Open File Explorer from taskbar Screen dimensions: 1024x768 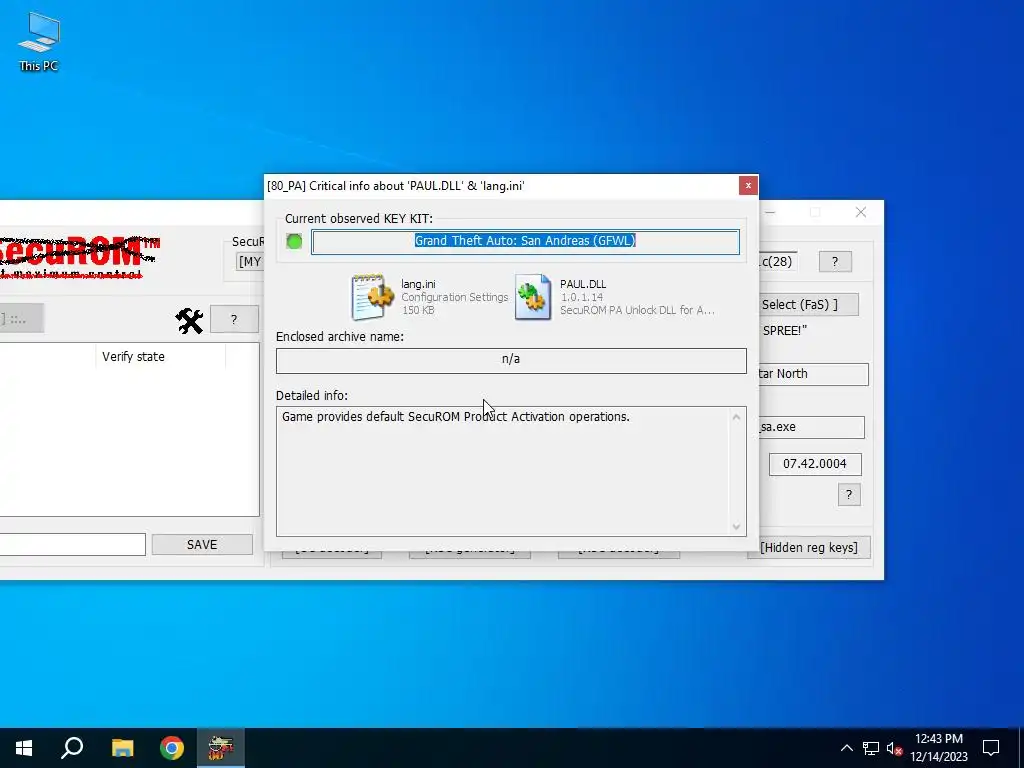coord(122,748)
